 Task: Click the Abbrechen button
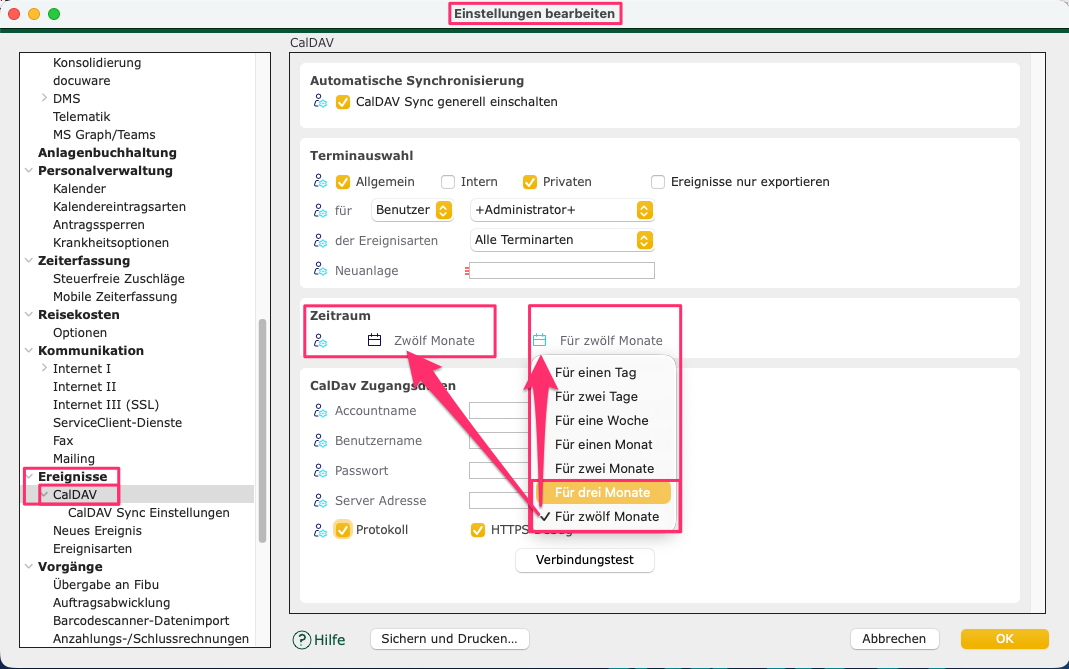(894, 639)
